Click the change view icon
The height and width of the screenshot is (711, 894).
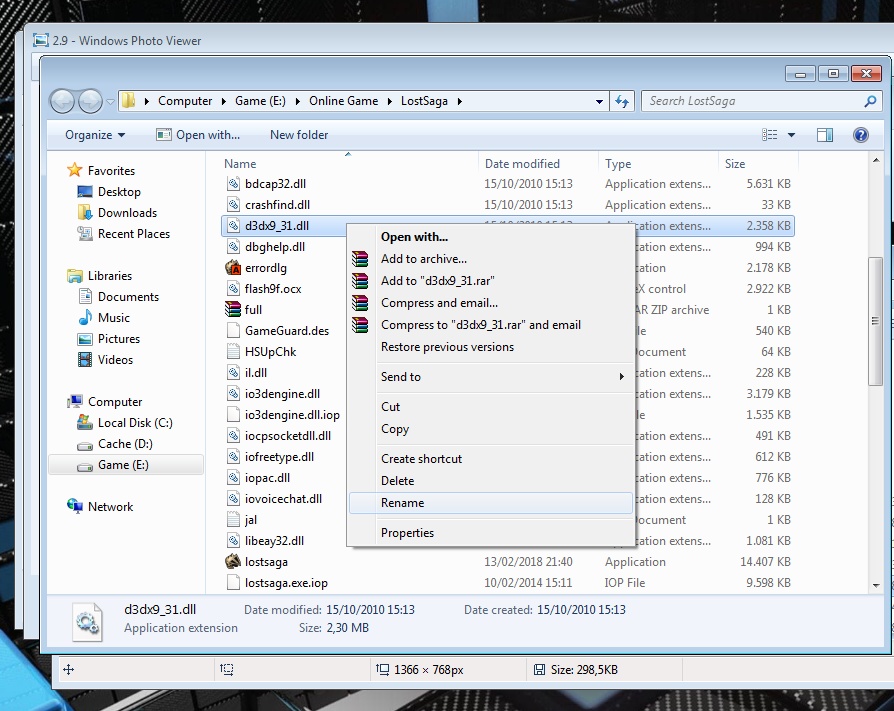click(x=770, y=135)
